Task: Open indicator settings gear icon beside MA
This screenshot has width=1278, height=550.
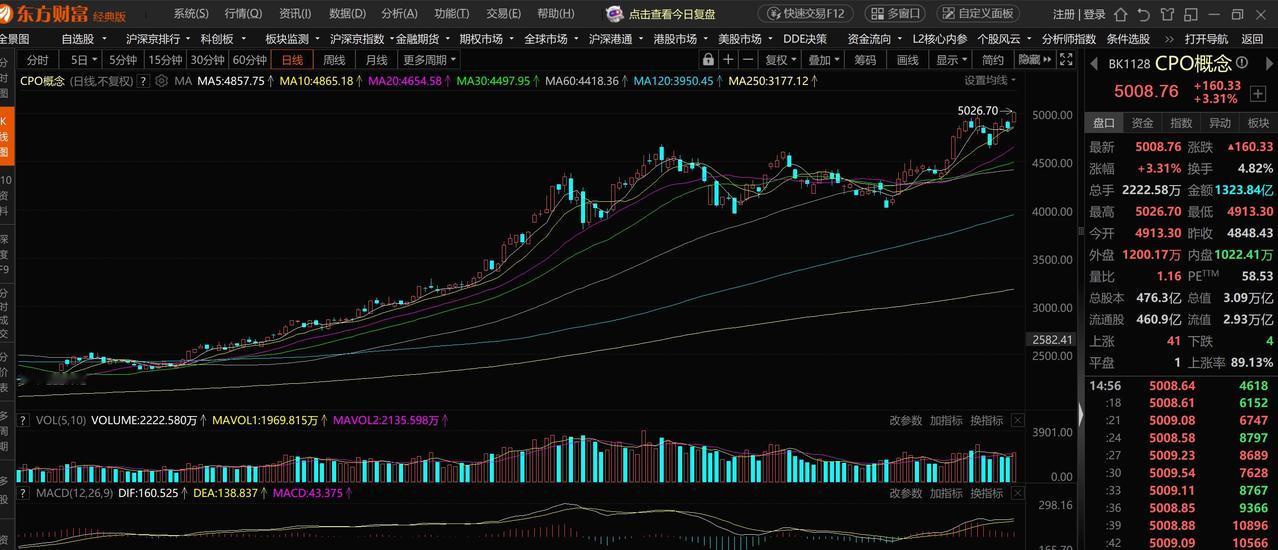Action: point(160,81)
